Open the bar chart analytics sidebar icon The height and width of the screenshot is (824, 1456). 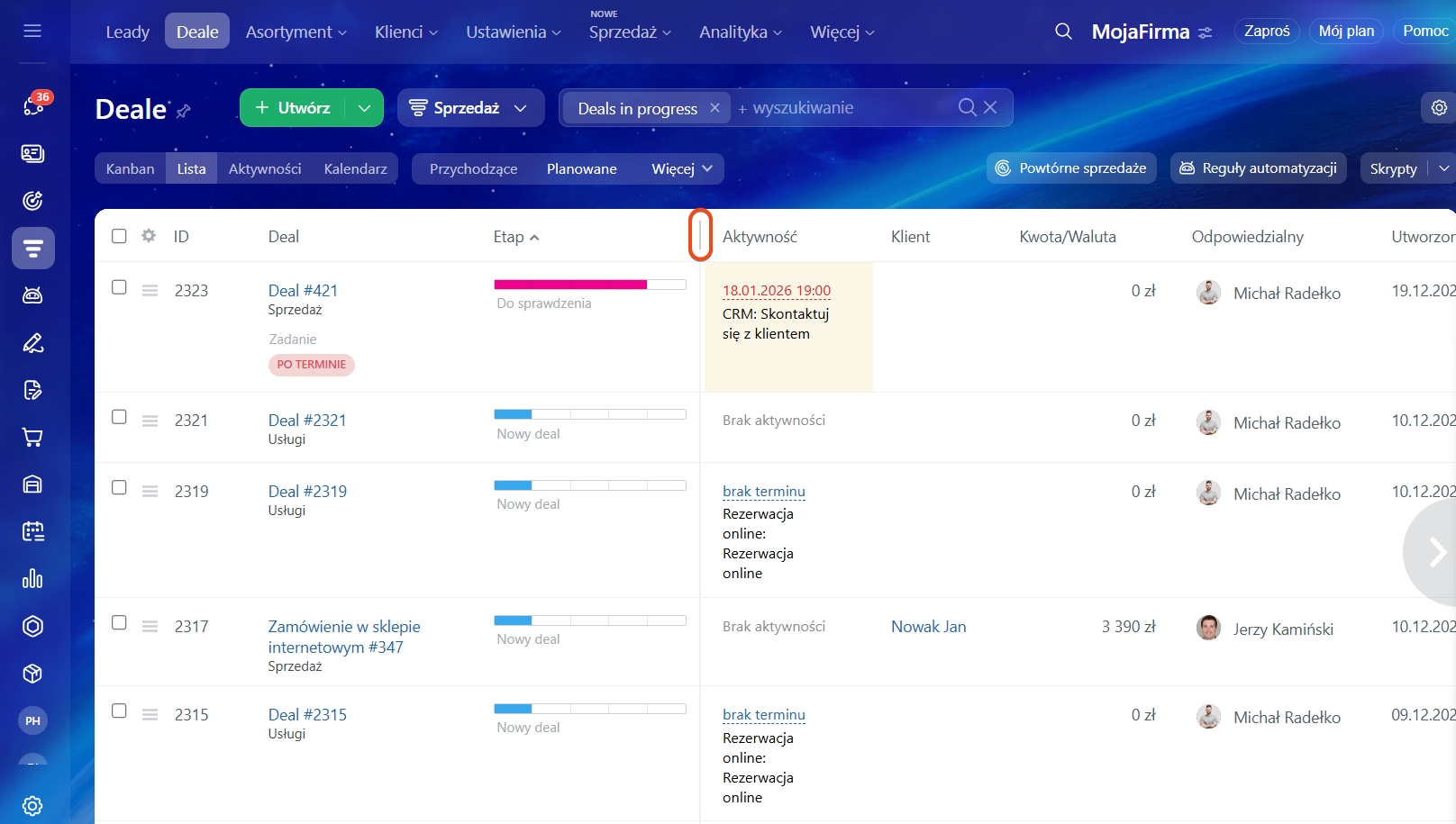[x=32, y=578]
